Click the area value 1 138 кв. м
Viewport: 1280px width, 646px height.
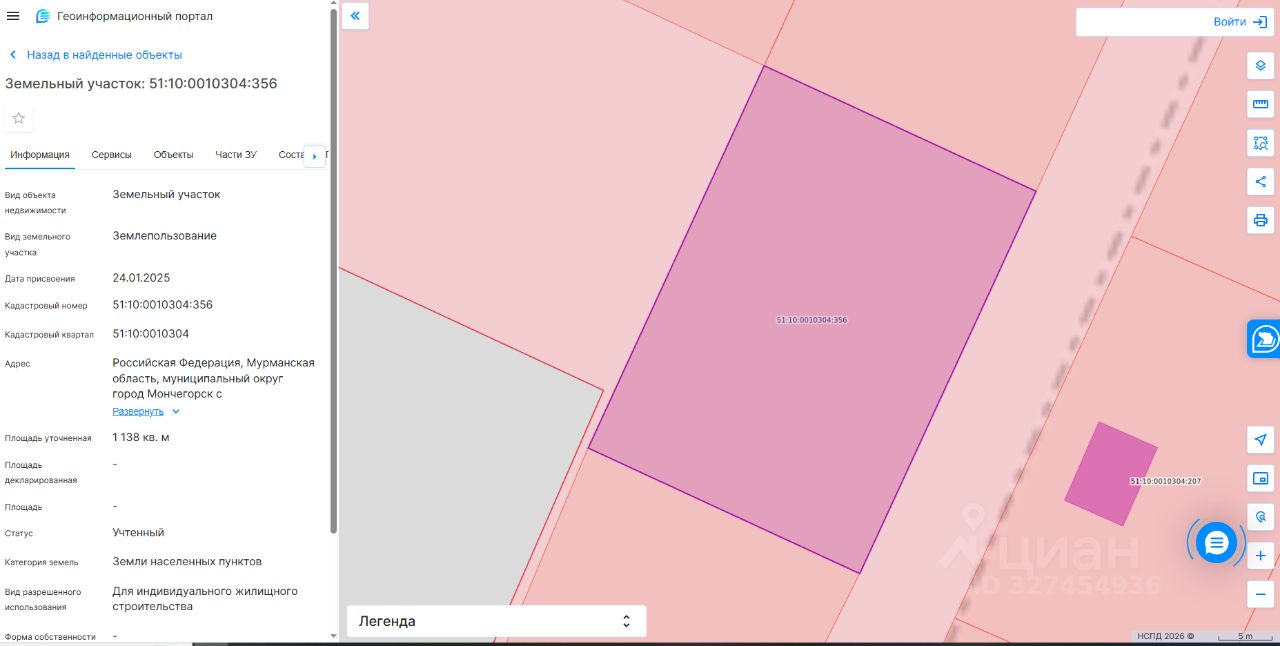[141, 438]
